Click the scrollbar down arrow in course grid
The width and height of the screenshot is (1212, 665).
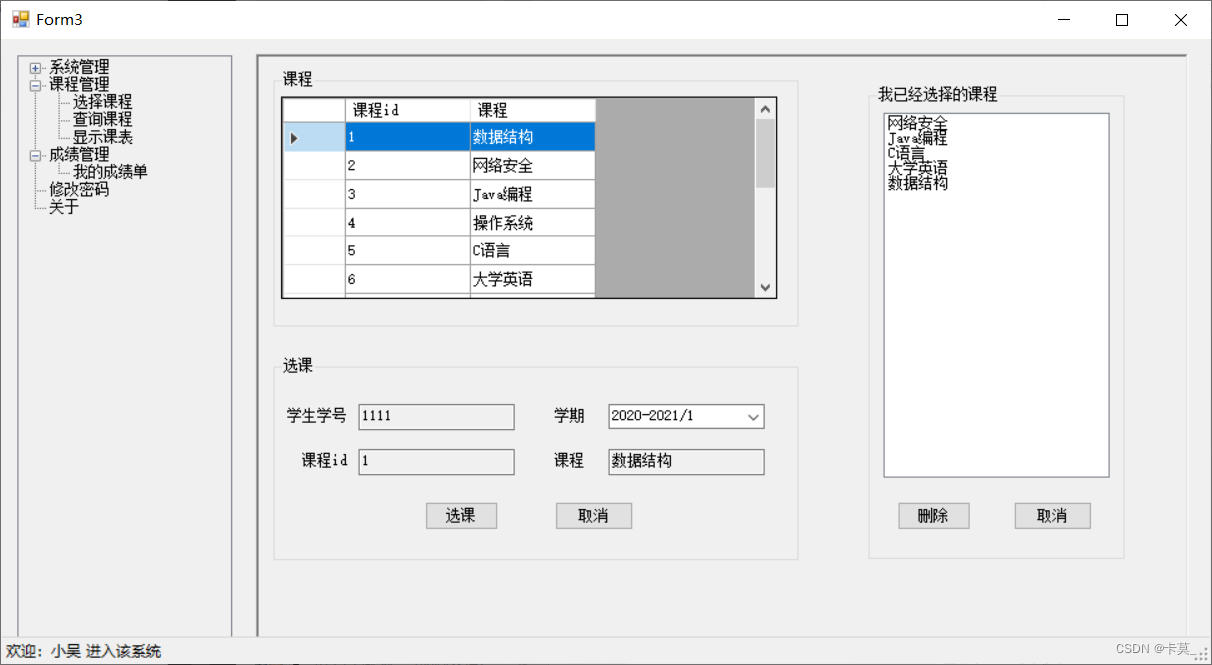tap(765, 287)
